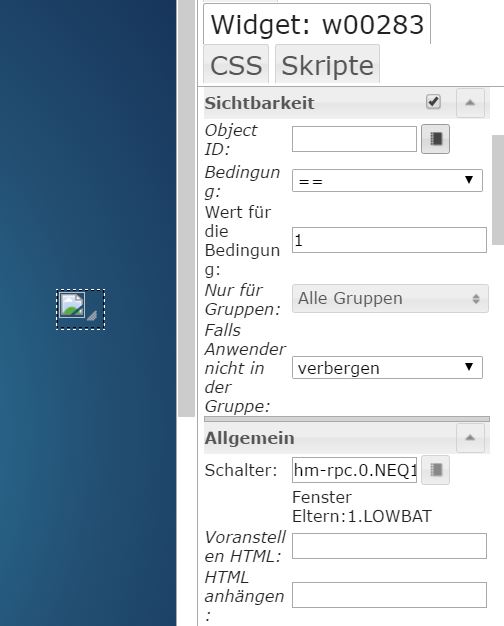504x626 pixels.
Task: Collapse the Allgemein section
Action: point(470,438)
